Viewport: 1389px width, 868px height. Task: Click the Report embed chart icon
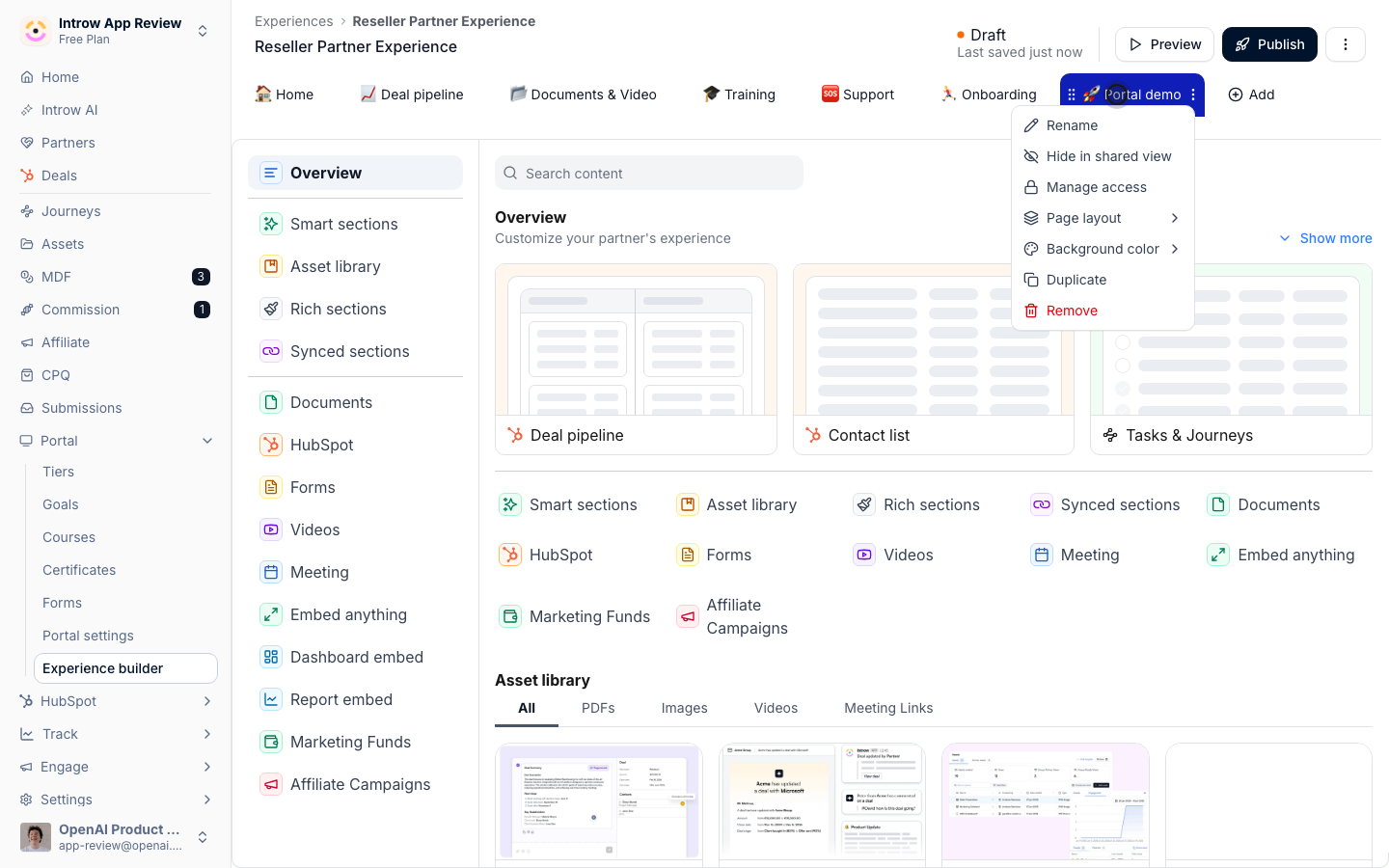(271, 699)
